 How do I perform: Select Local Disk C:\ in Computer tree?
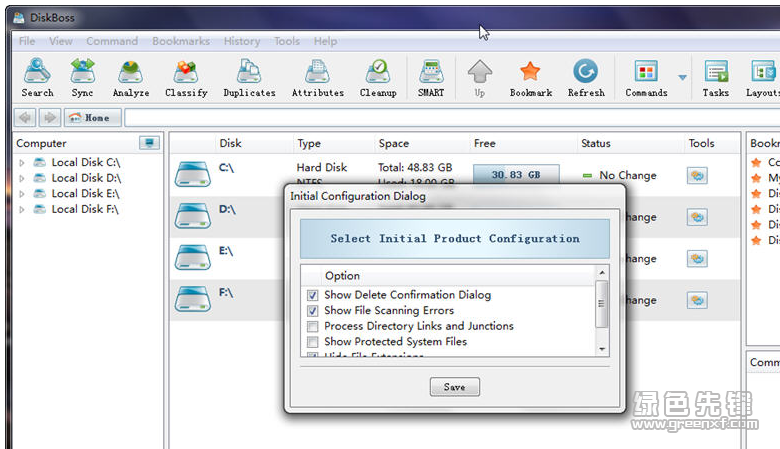(86, 162)
